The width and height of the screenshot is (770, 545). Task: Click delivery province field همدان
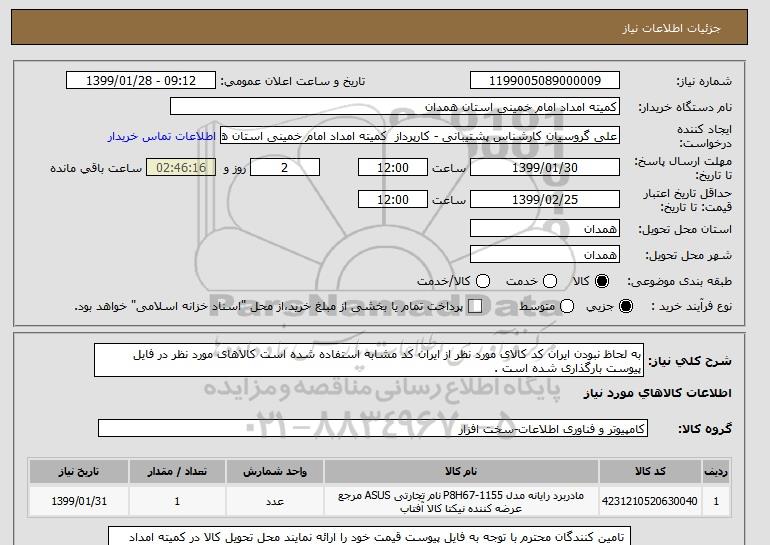click(x=545, y=228)
